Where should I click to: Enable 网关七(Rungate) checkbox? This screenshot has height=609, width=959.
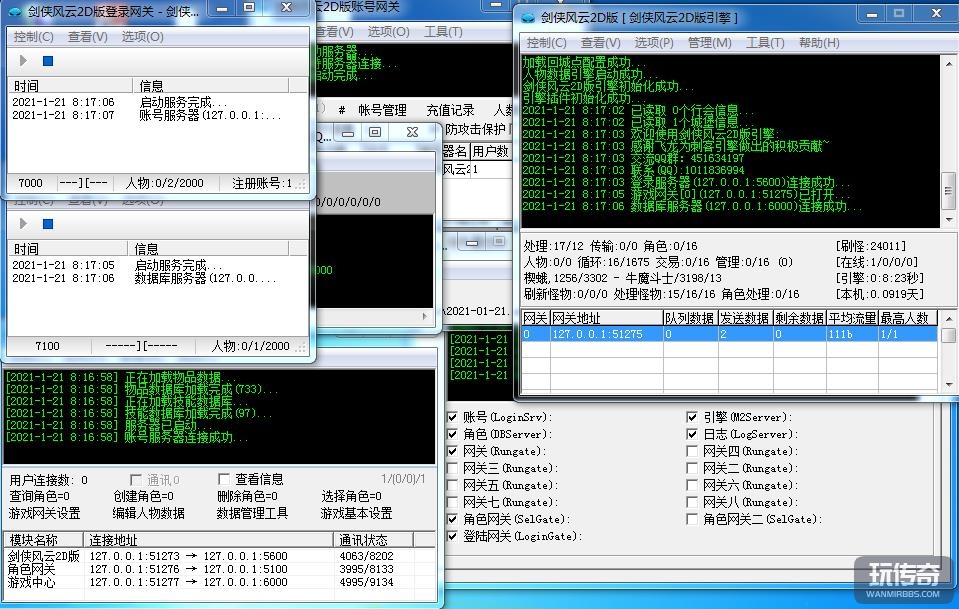coord(452,502)
